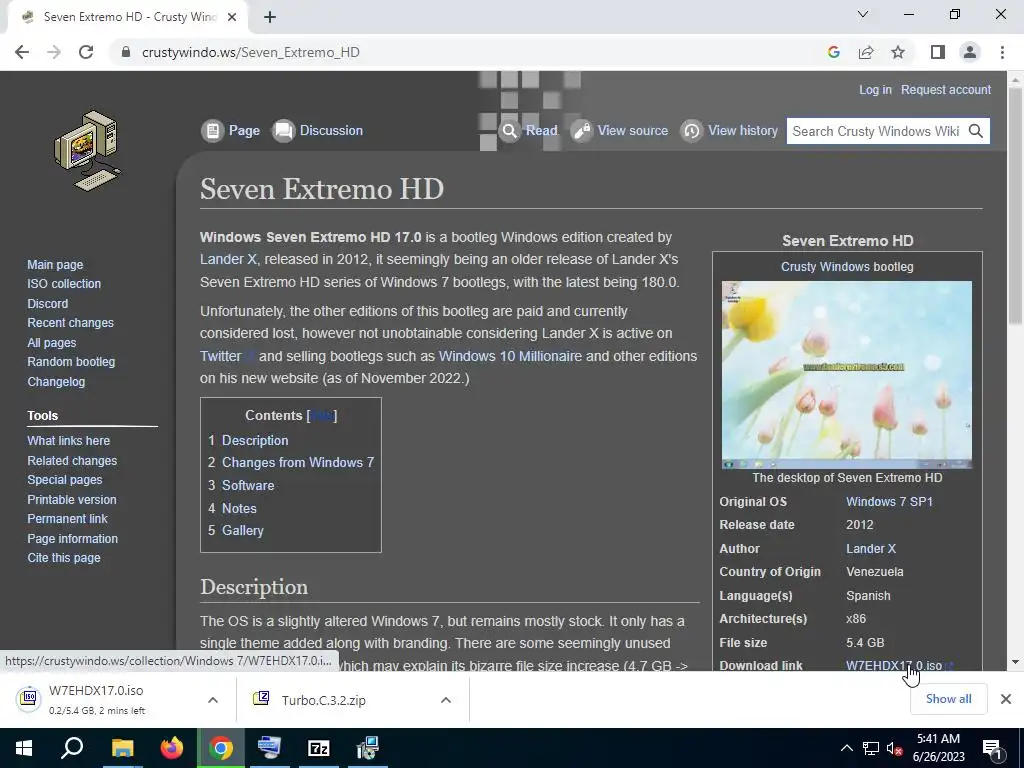Viewport: 1024px width, 768px height.
Task: Click the Permanent link tool
Action: tap(67, 519)
